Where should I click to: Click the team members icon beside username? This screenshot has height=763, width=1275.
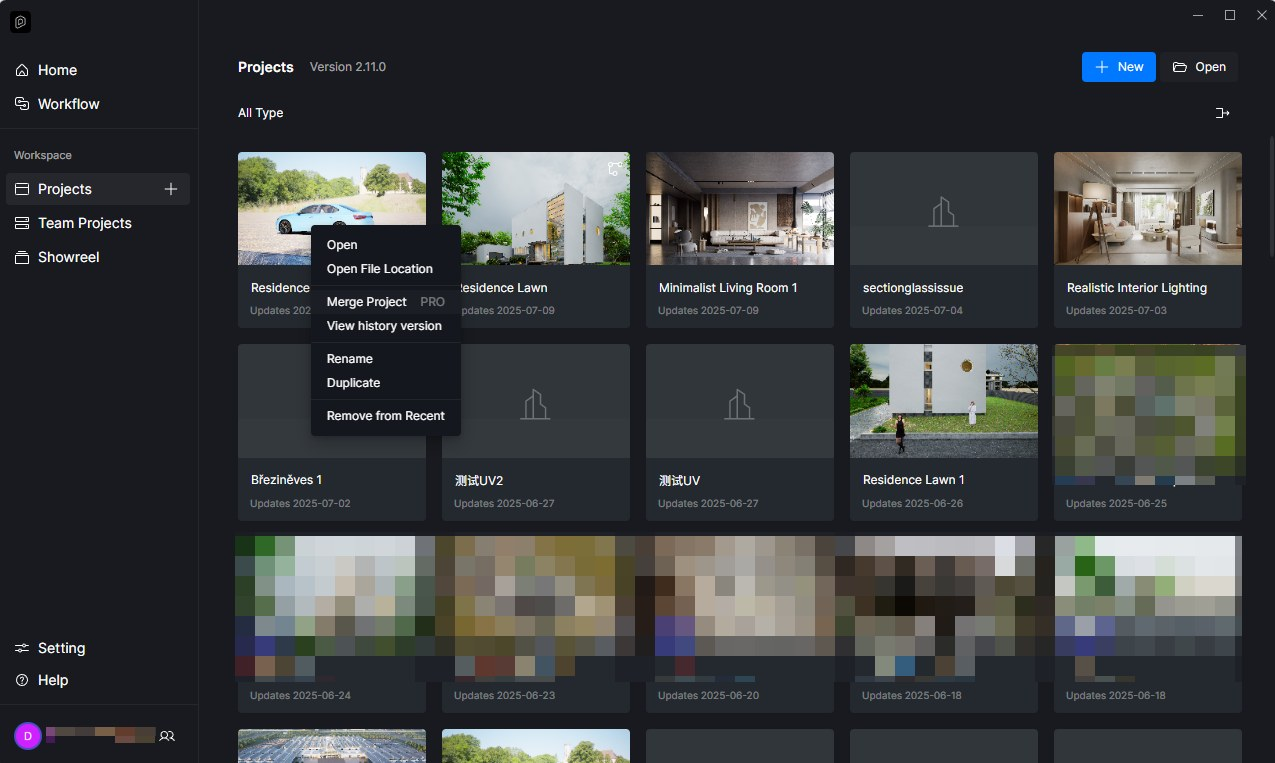click(x=168, y=736)
